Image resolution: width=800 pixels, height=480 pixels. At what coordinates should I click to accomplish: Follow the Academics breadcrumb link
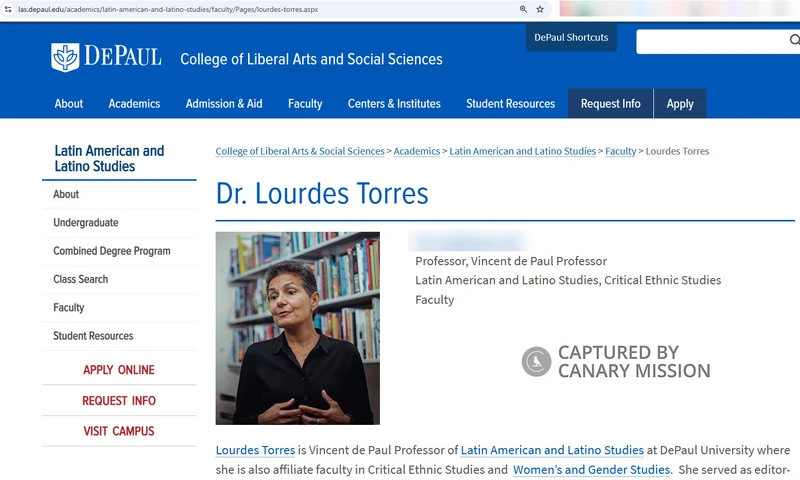click(x=417, y=151)
